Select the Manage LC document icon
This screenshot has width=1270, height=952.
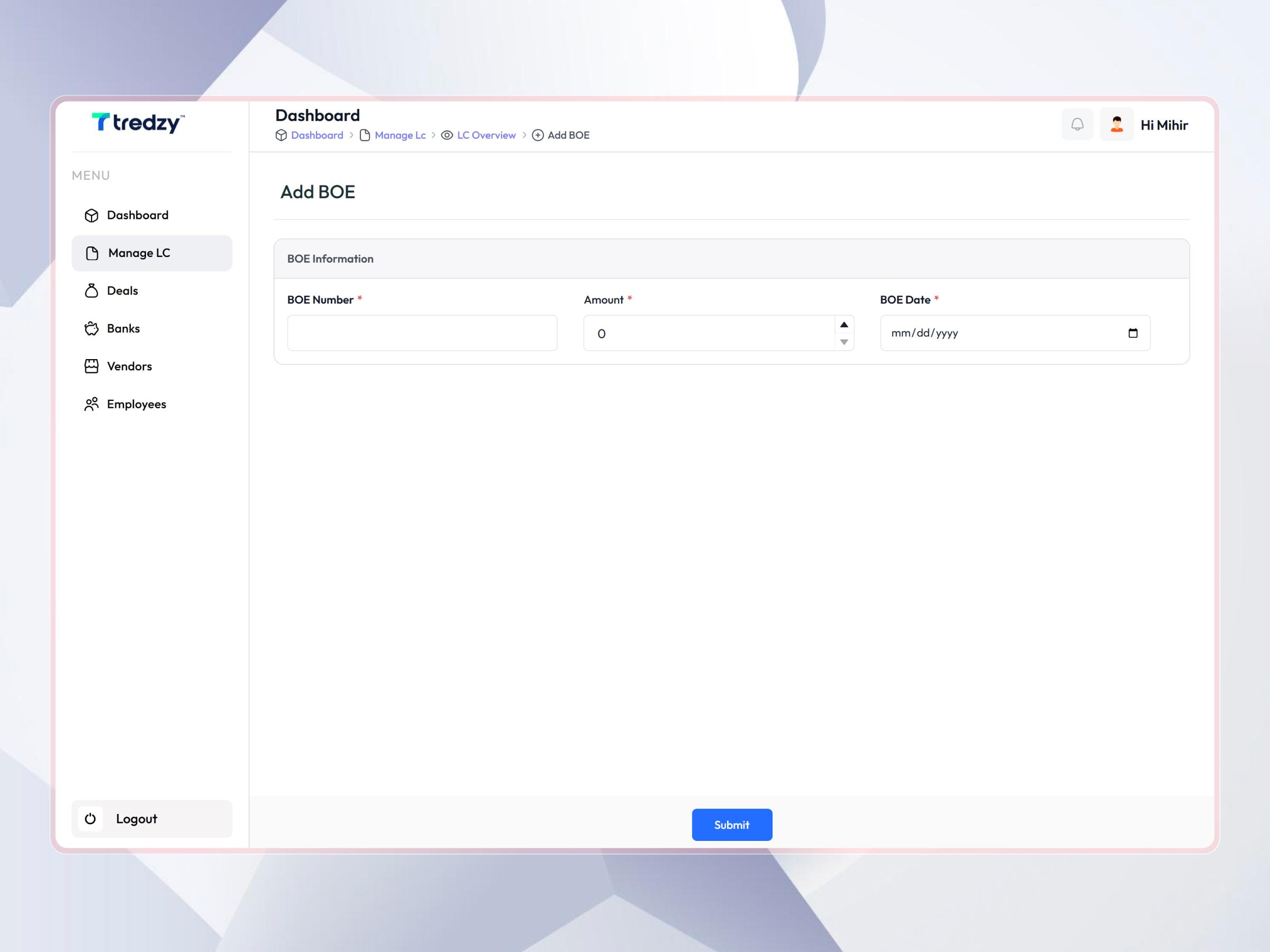click(92, 252)
